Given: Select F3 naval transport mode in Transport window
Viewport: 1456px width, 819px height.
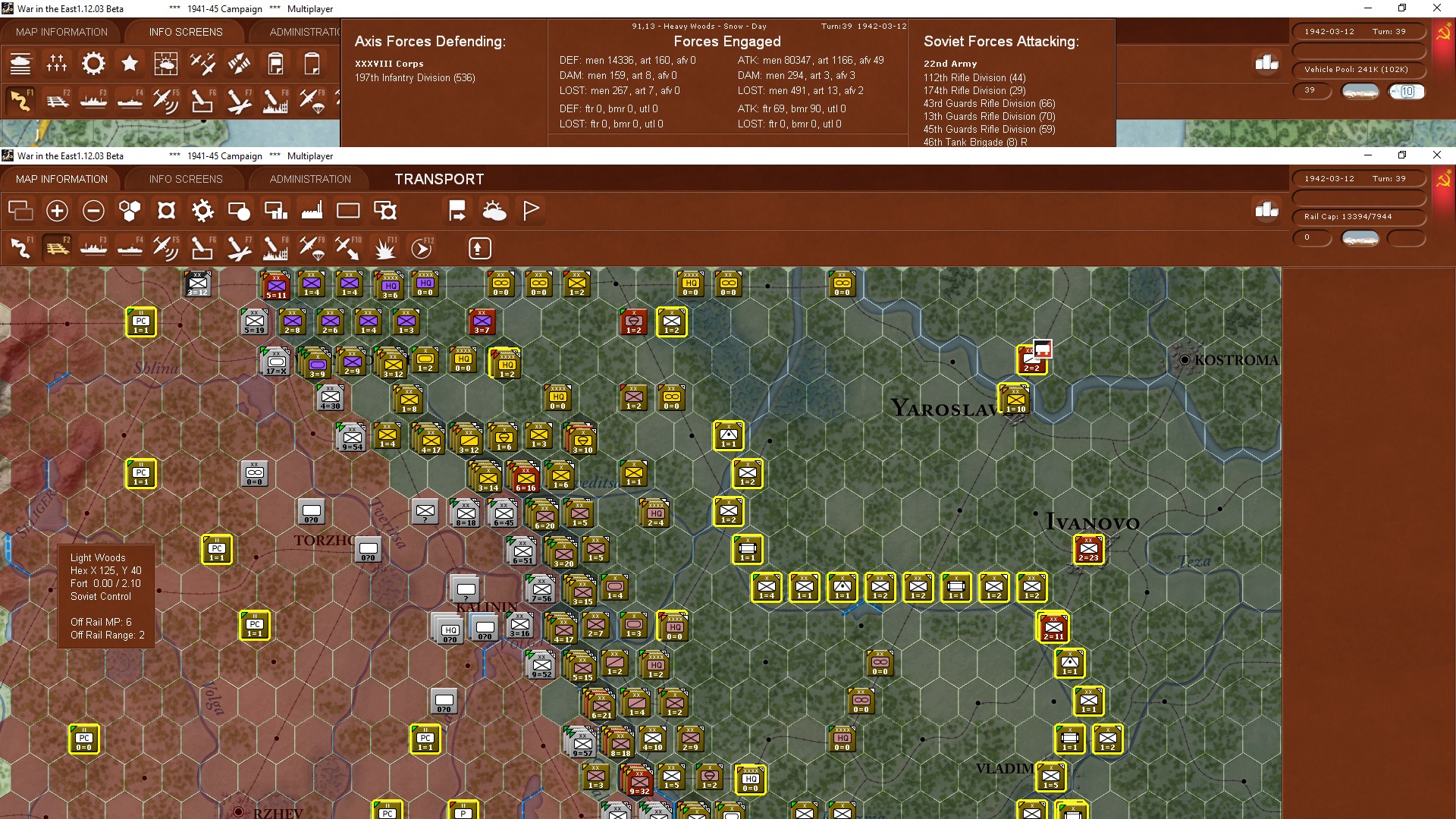Looking at the screenshot, I should pos(93,248).
